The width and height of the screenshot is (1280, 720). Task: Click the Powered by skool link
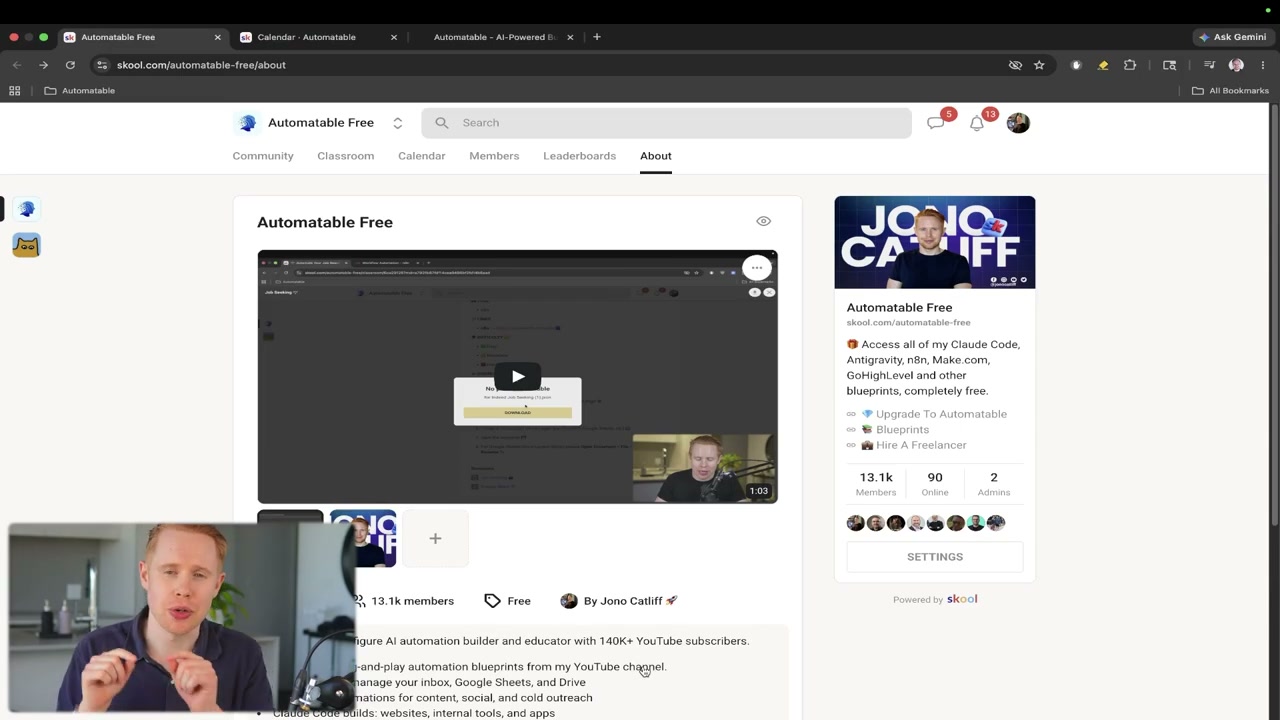pos(935,599)
